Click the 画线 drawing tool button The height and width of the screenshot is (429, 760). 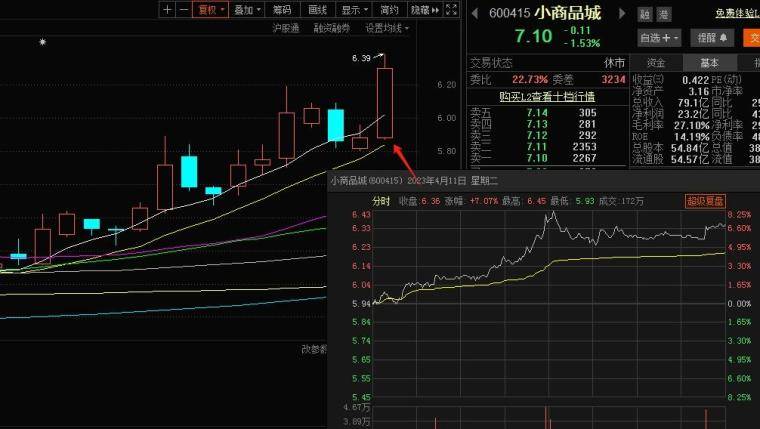317,10
